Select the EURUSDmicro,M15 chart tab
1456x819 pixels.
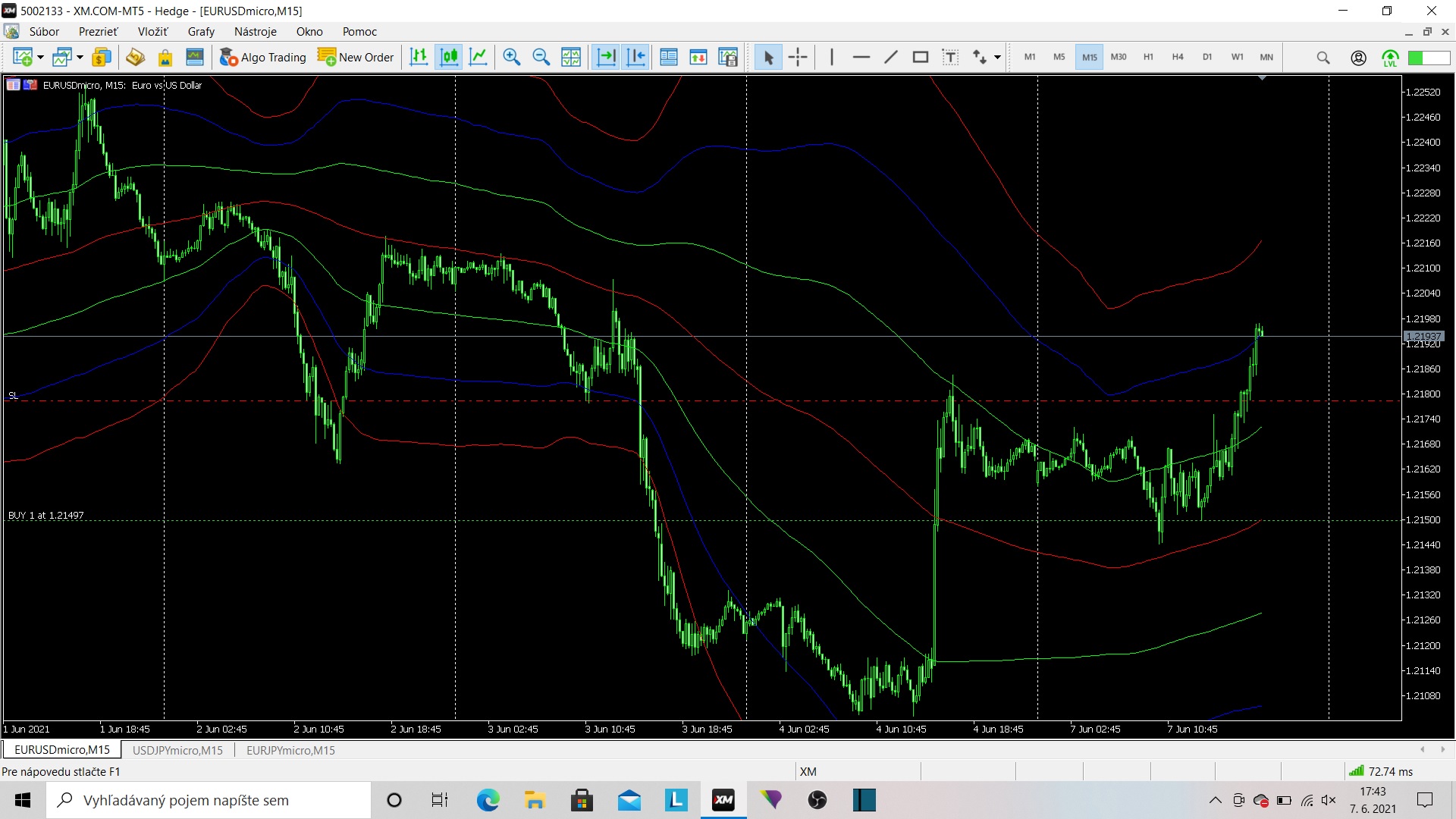62,750
